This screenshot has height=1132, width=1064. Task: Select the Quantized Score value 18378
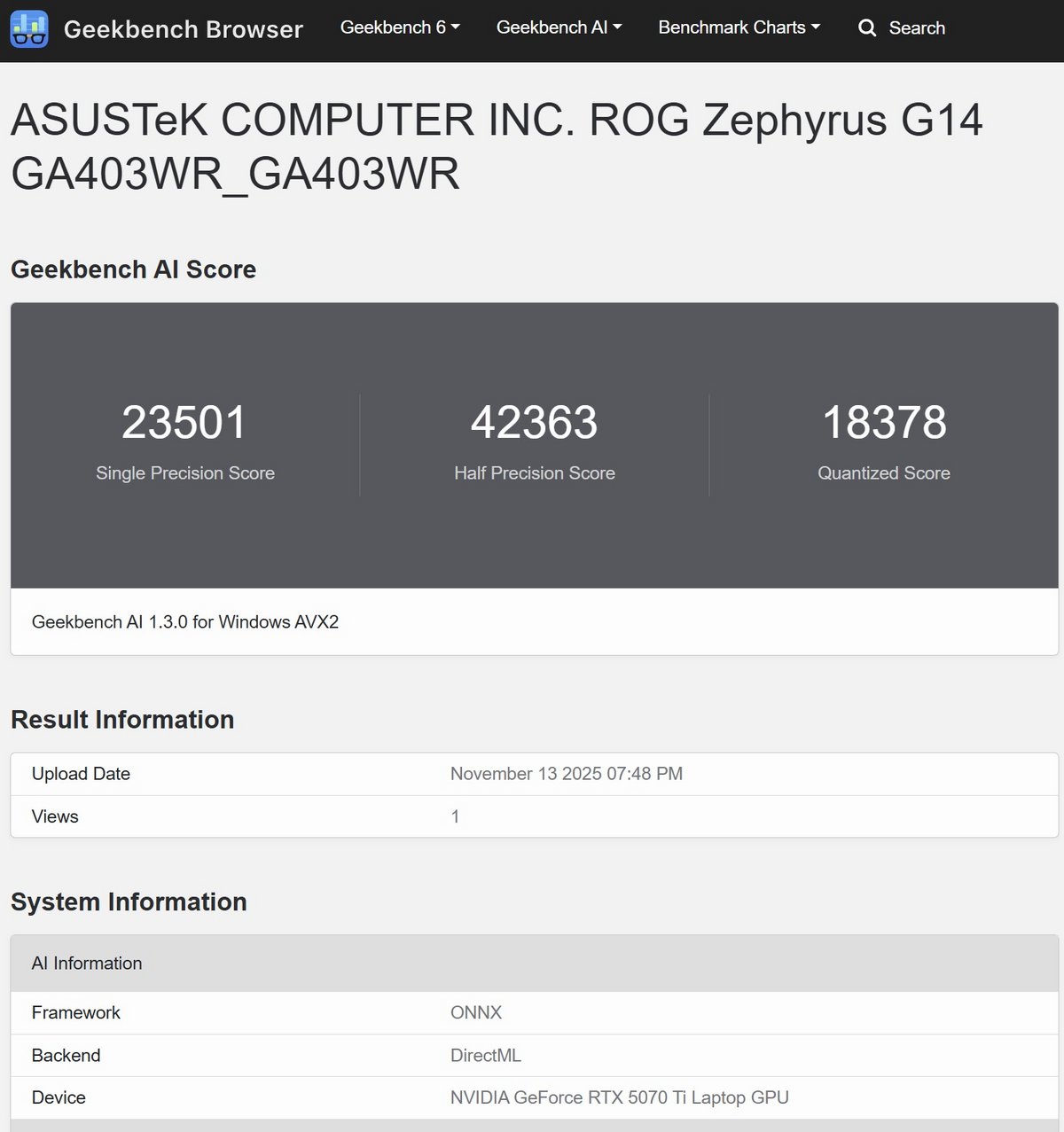point(884,423)
